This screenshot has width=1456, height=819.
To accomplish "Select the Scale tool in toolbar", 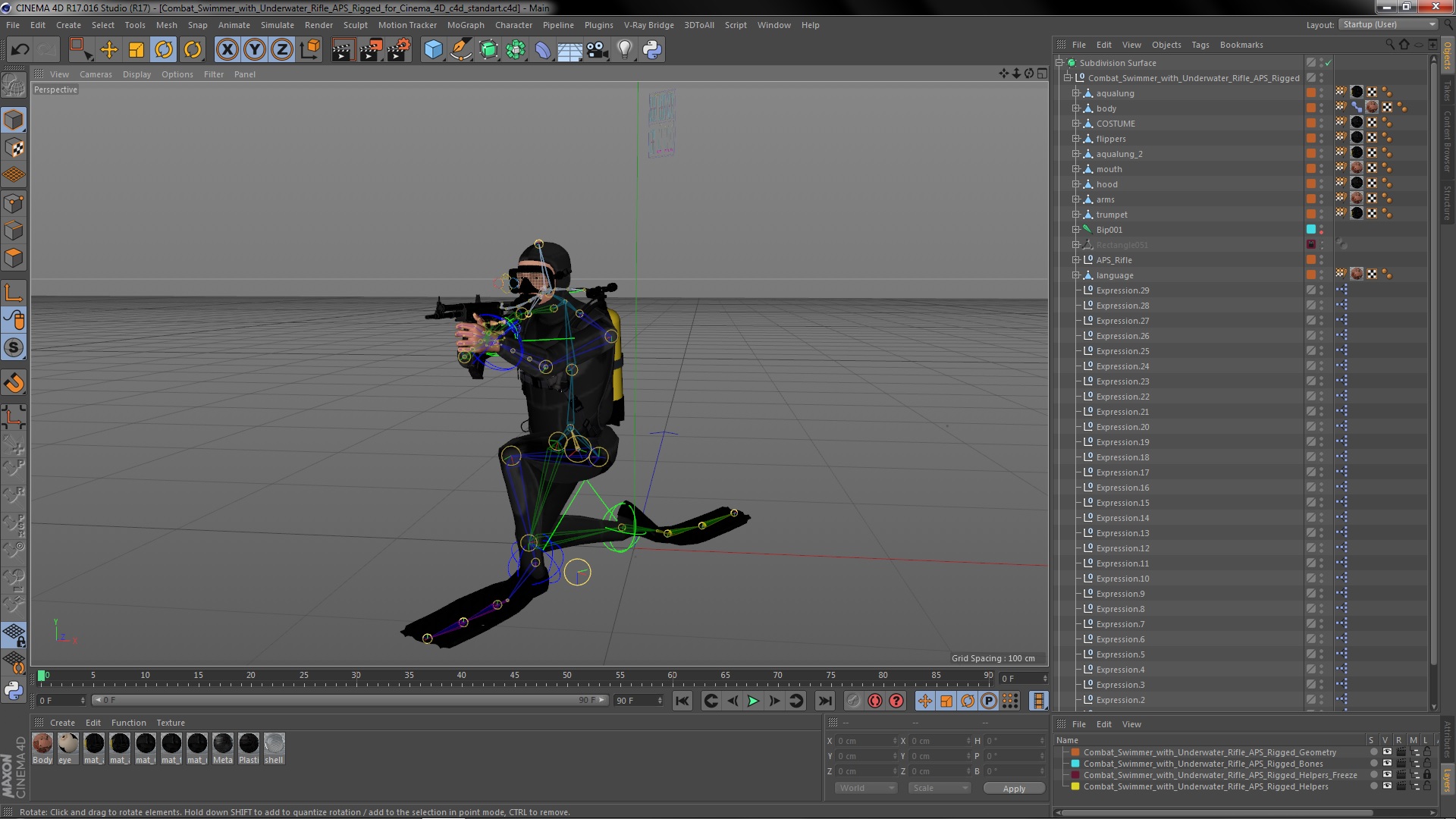I will click(x=136, y=50).
